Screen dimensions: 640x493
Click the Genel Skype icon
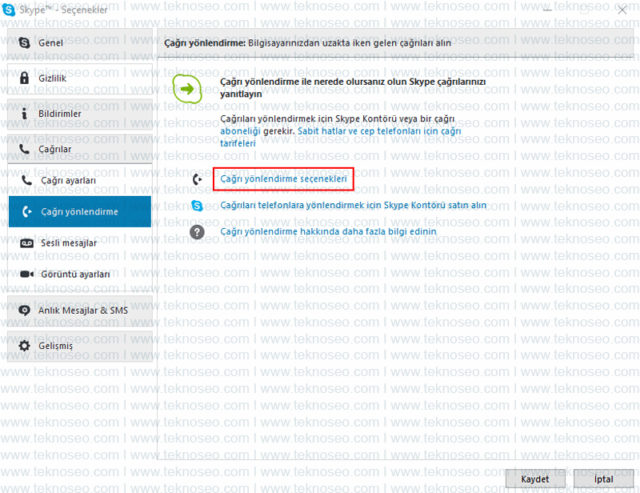[x=24, y=42]
